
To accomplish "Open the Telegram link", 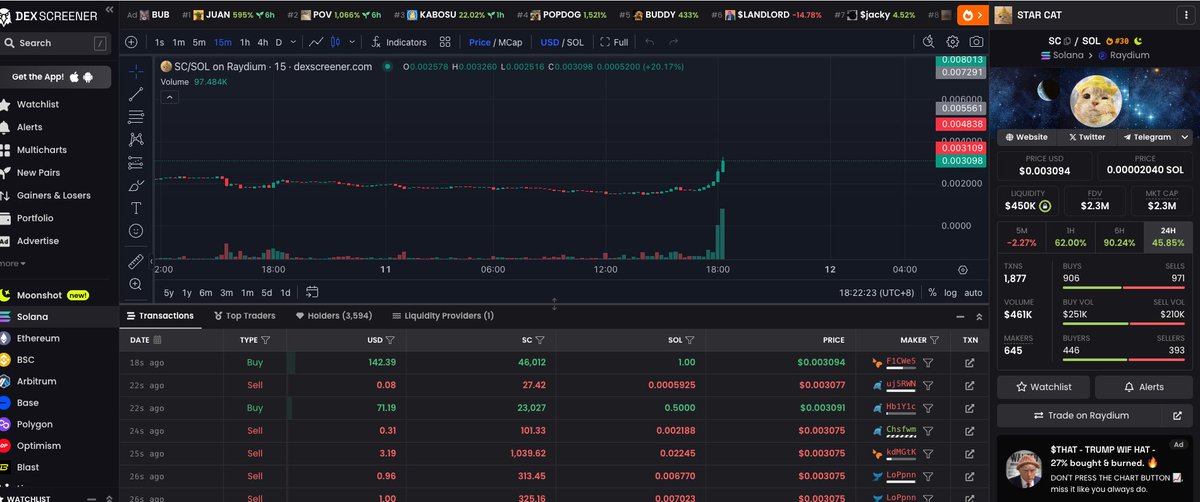I will [1146, 137].
